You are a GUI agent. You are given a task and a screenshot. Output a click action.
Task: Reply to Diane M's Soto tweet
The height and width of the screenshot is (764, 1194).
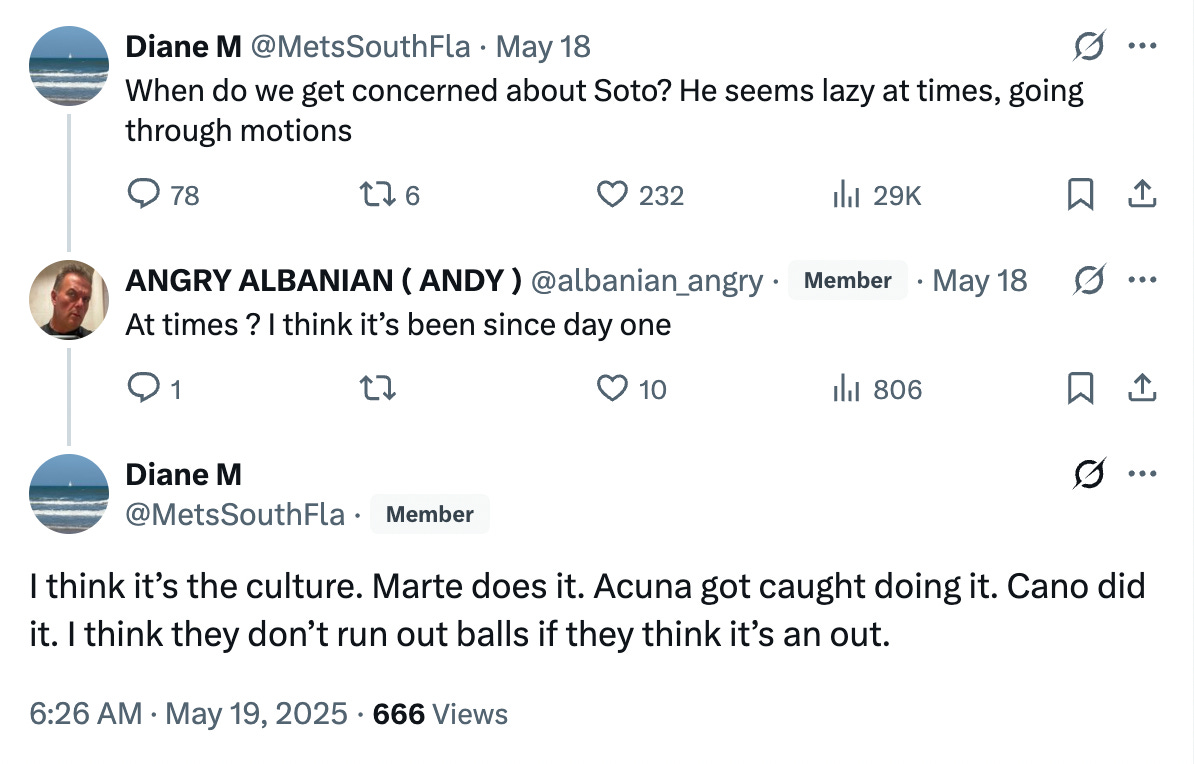coord(143,195)
